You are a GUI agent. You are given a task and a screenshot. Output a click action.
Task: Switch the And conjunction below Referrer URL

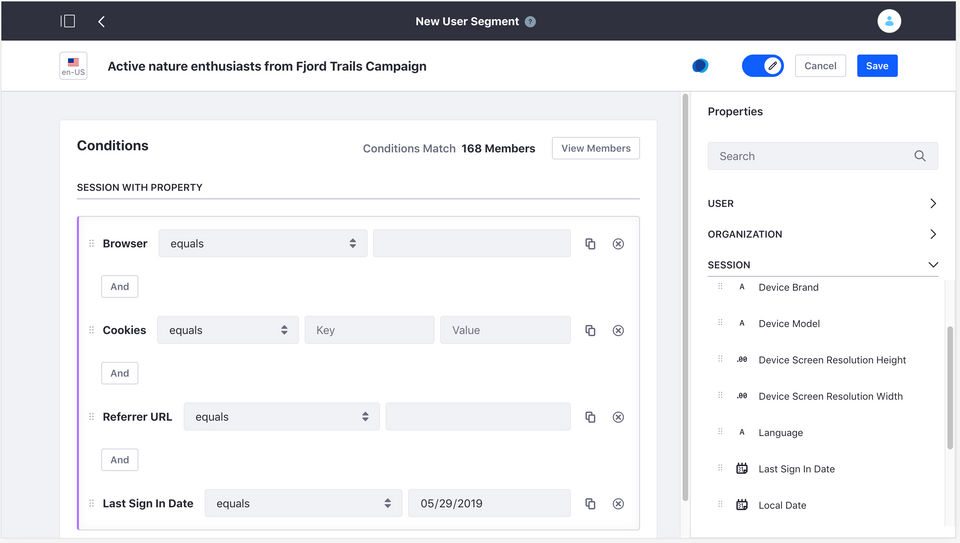tap(120, 460)
